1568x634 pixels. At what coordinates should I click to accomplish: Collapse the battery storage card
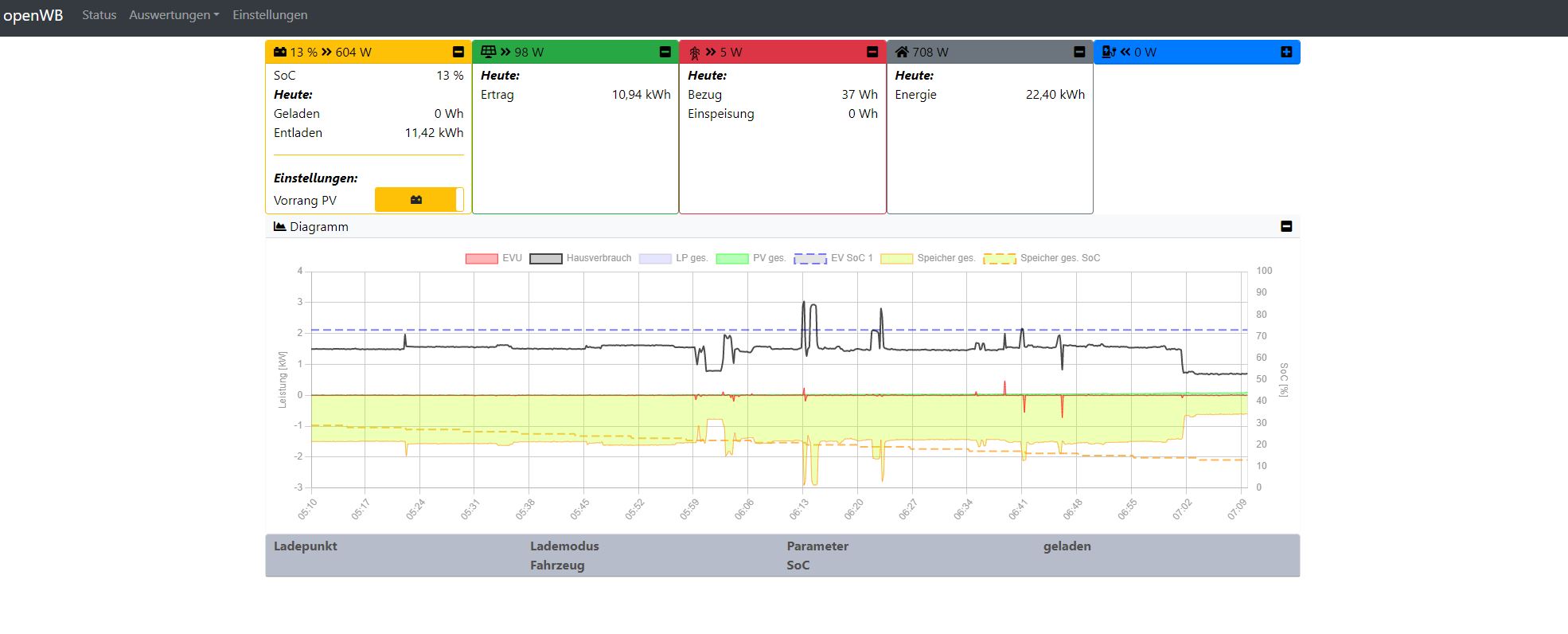coord(458,52)
